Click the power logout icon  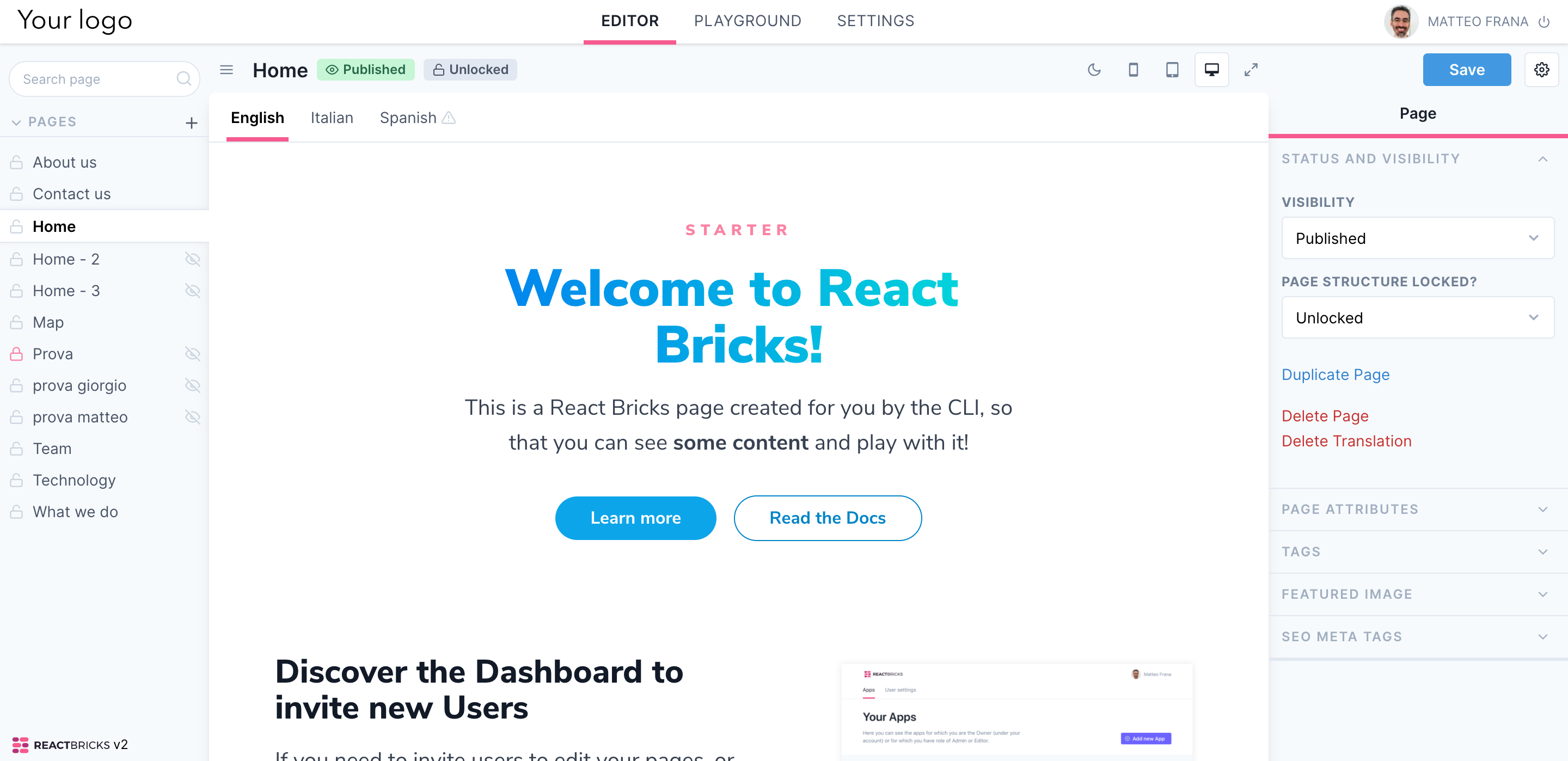click(1544, 22)
